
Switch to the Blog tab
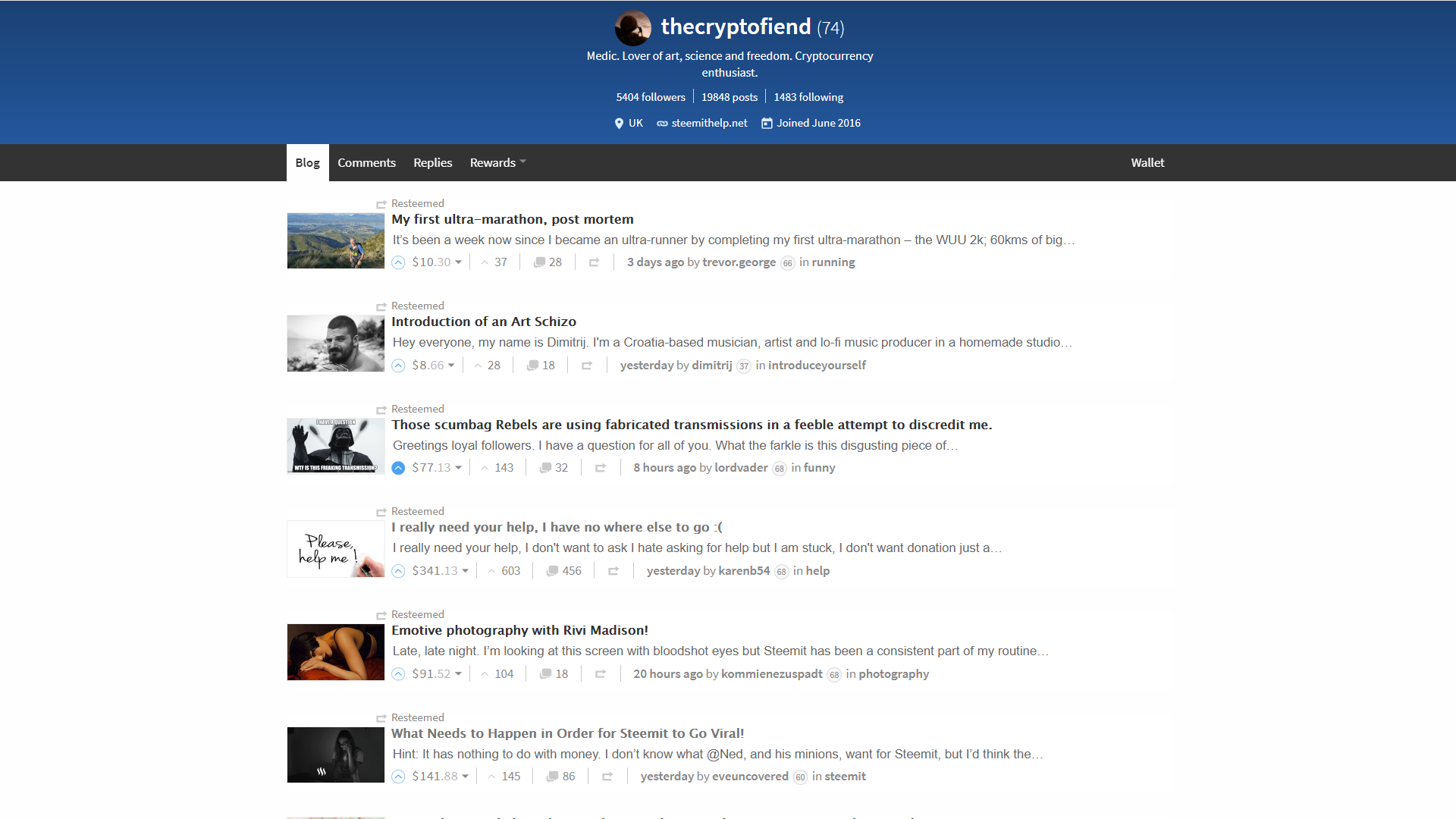307,162
